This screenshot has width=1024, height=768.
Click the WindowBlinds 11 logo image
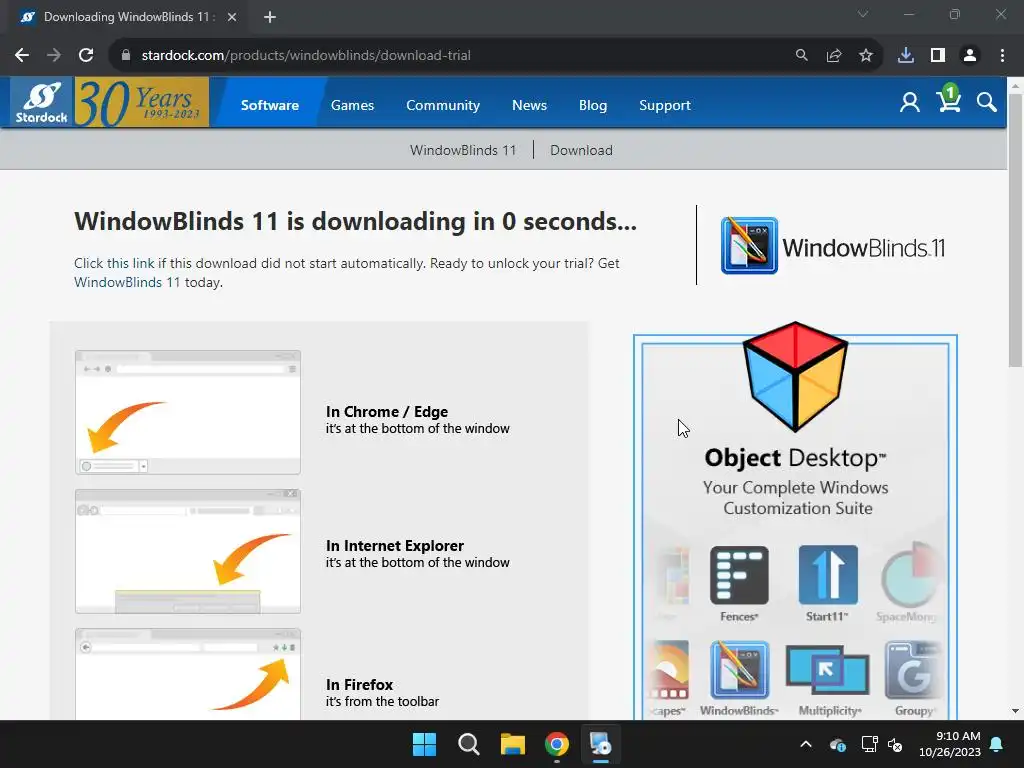coord(833,246)
